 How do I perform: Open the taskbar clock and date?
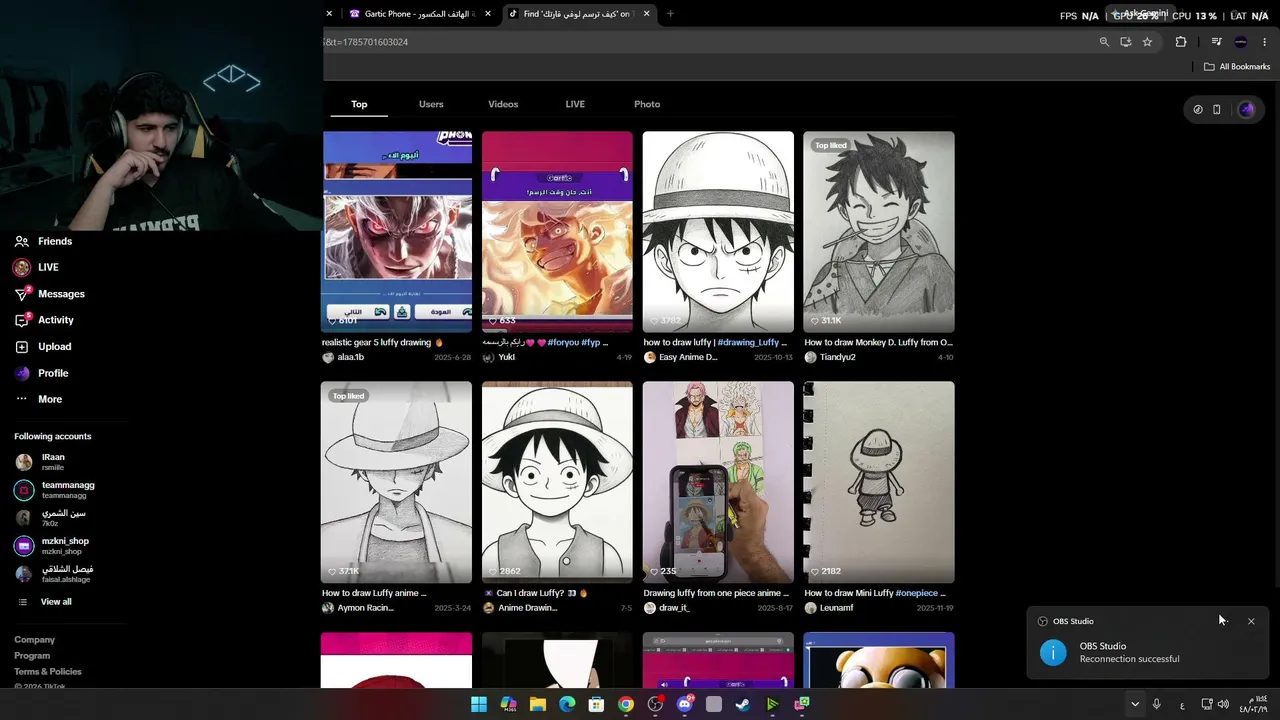1255,704
